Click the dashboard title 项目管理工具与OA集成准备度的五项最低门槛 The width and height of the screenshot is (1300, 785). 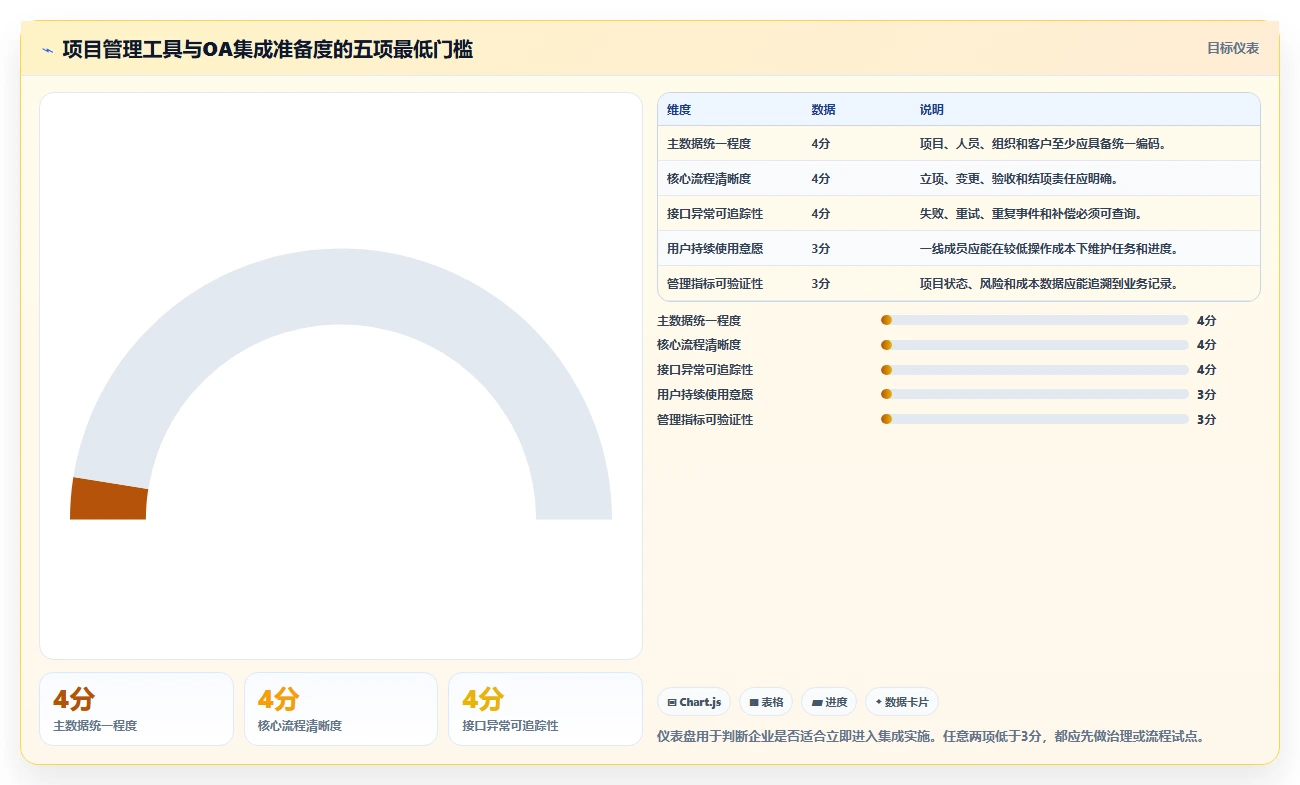[267, 49]
